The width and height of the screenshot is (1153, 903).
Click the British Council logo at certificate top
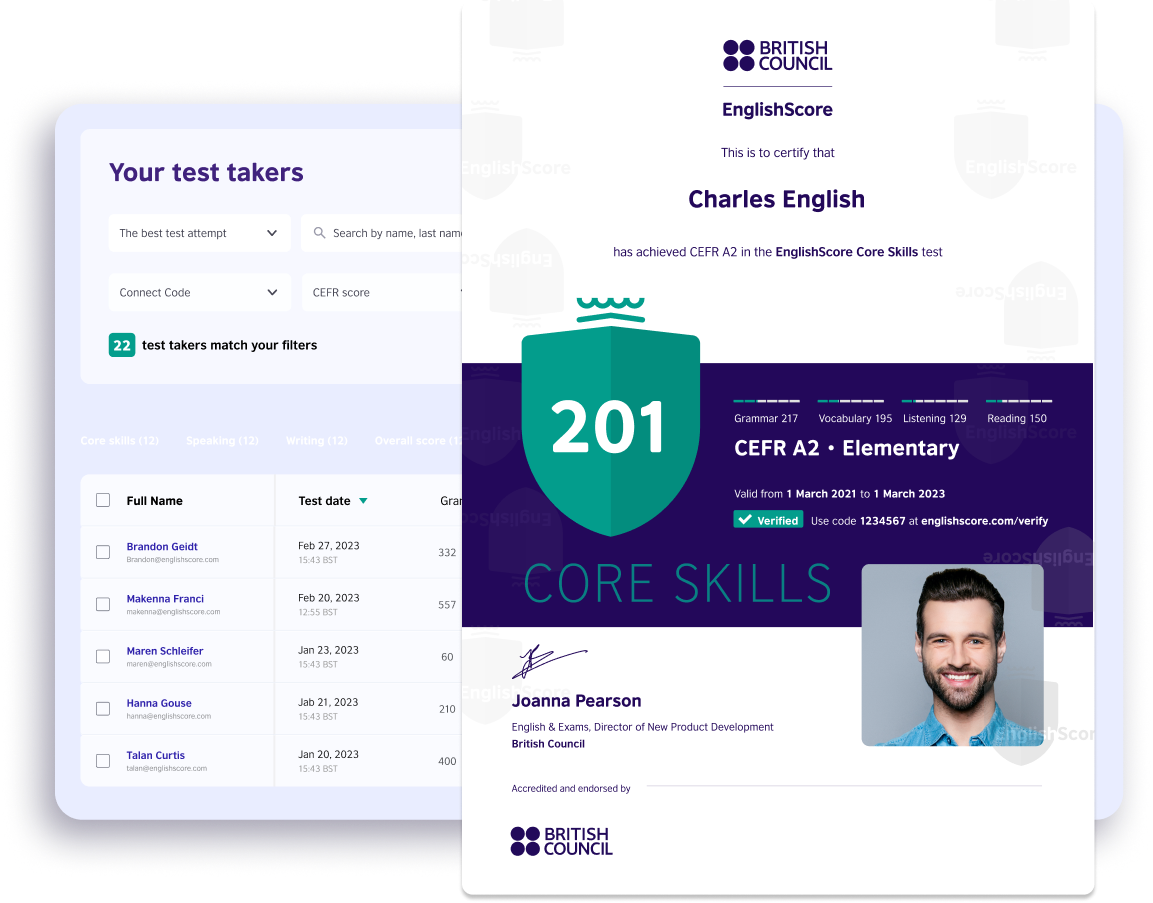coord(777,56)
